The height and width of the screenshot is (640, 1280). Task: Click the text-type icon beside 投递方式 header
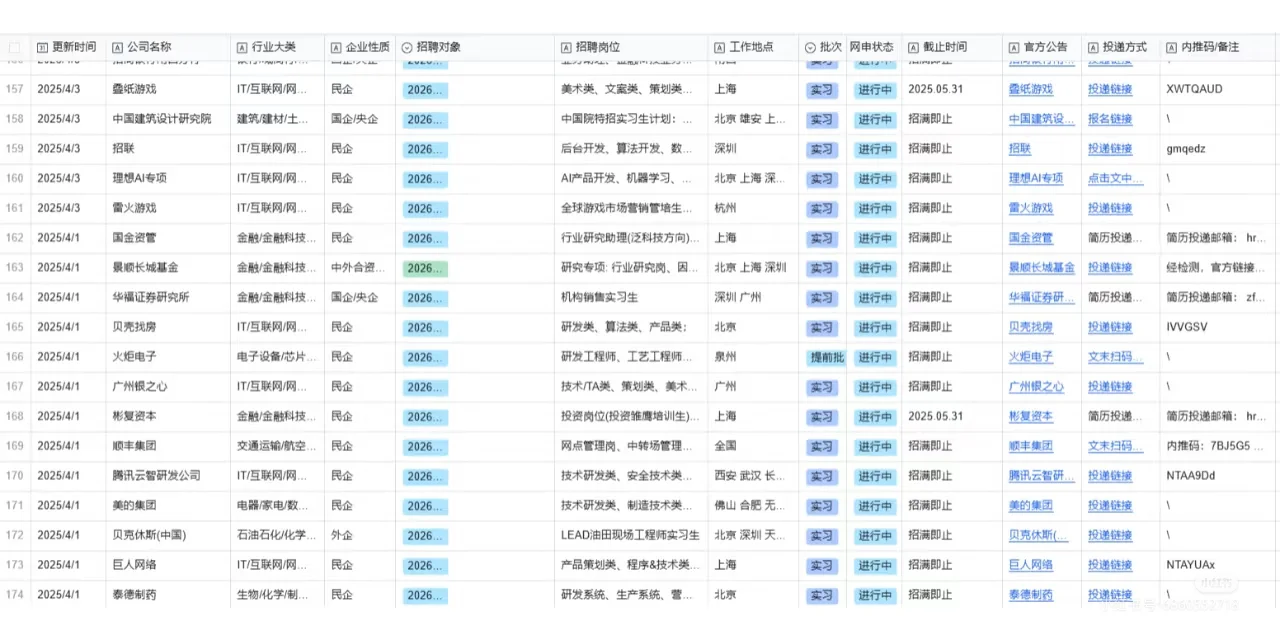click(x=1092, y=47)
